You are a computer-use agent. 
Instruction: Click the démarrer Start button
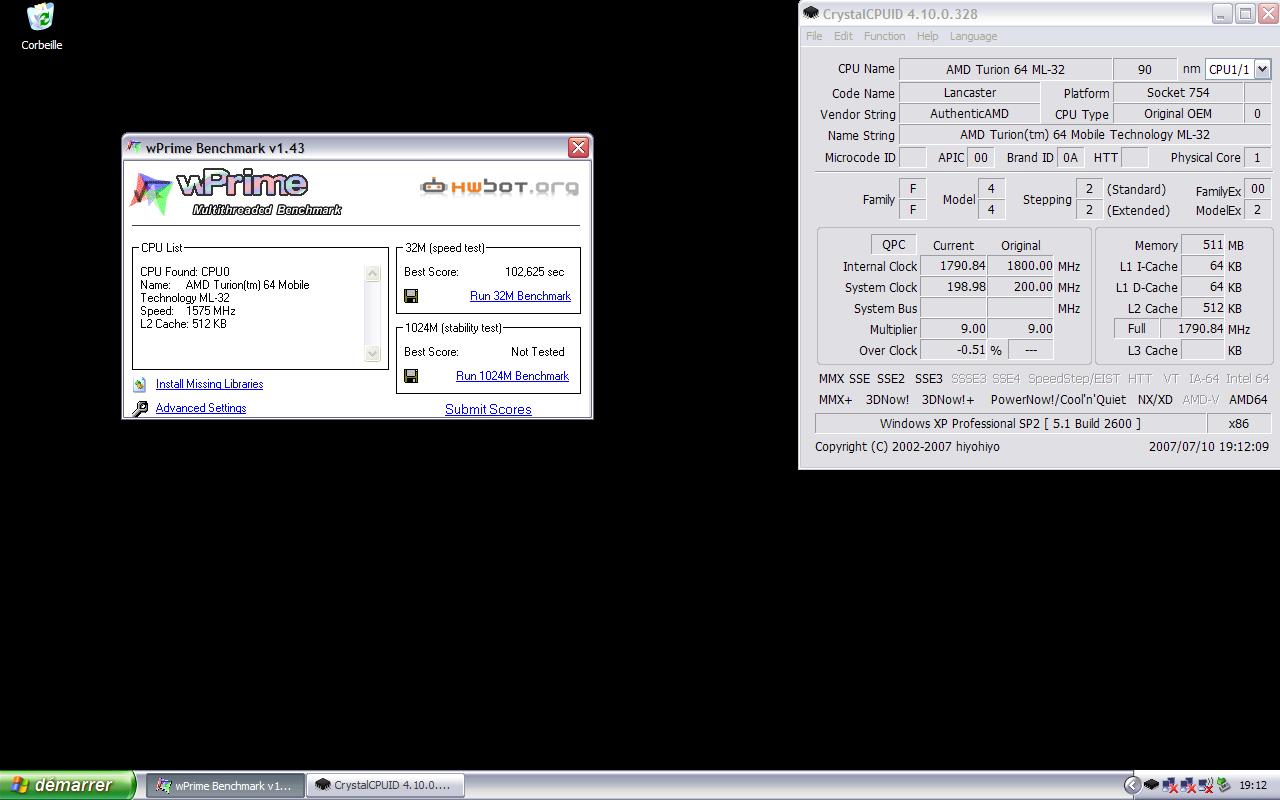click(67, 785)
